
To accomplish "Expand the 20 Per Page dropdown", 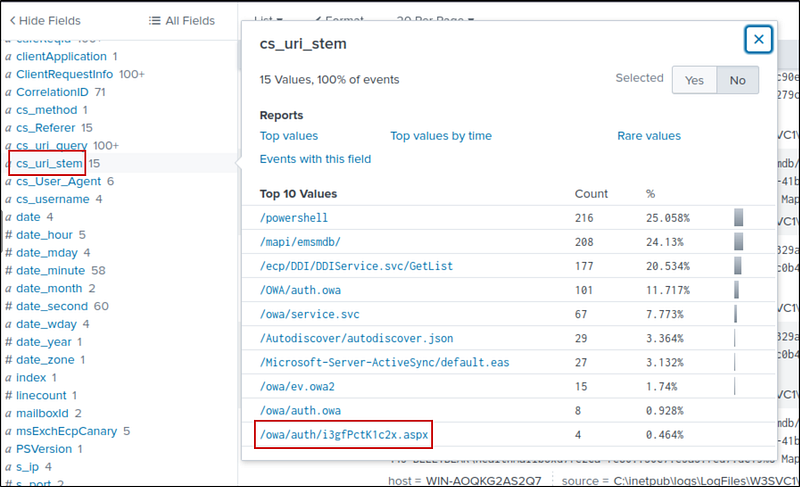I will (x=435, y=18).
